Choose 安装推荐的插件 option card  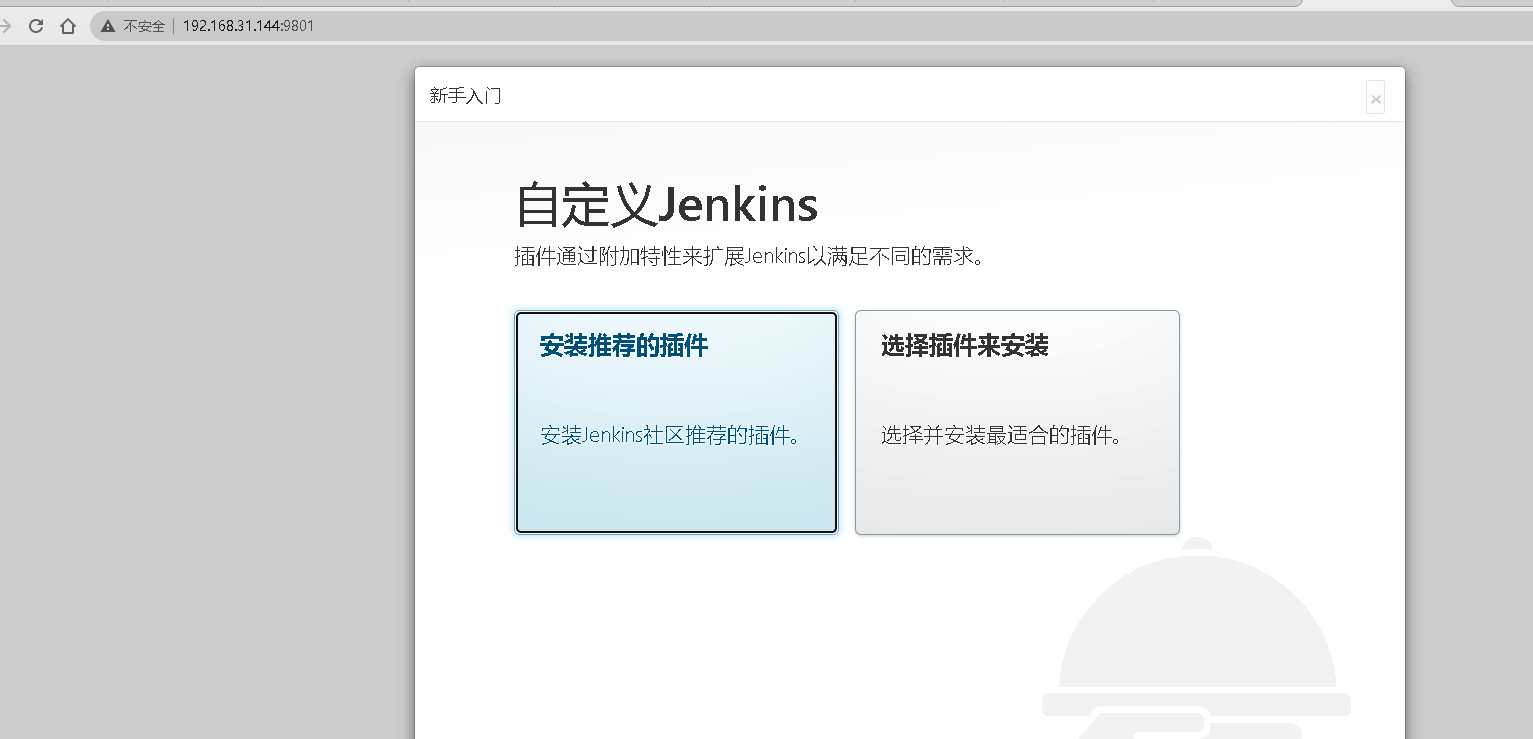tap(676, 422)
